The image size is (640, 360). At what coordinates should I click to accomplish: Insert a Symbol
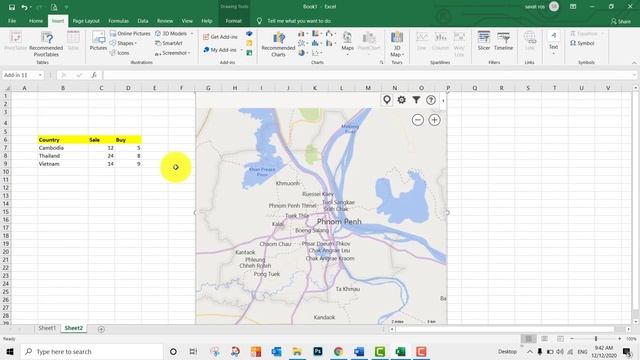[x=582, y=43]
